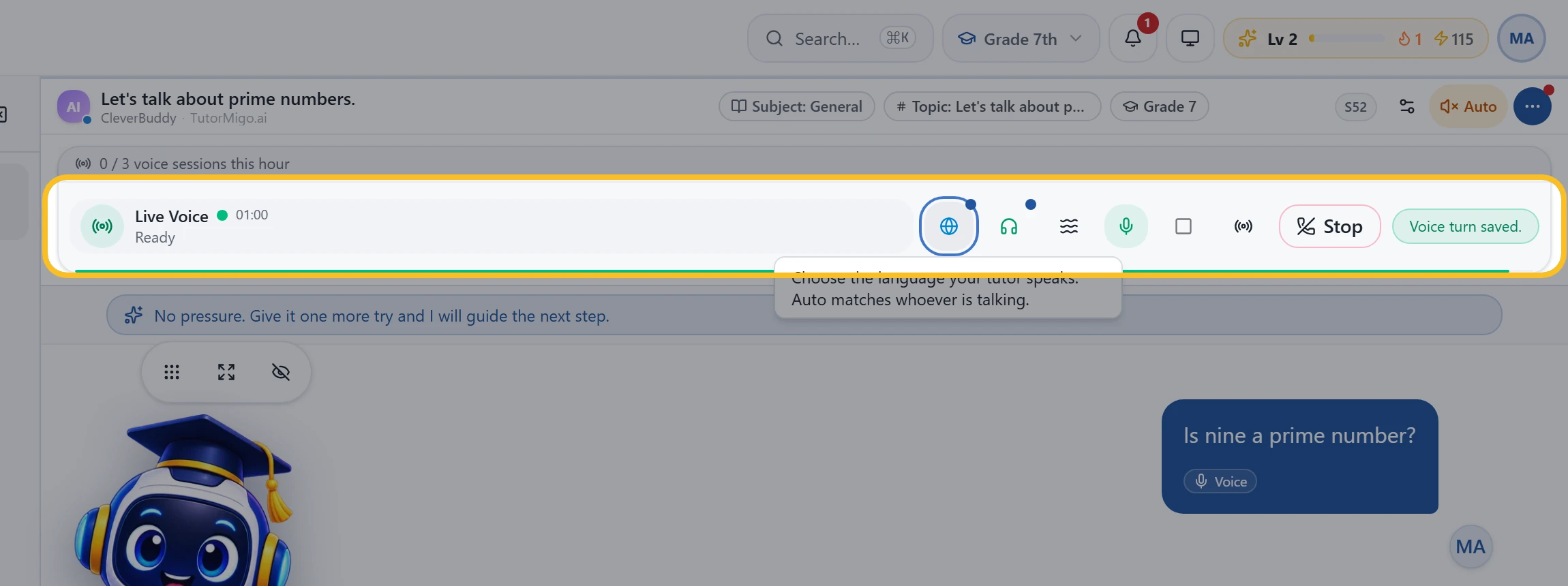Click the Voice tag on the message
The height and width of the screenshot is (586, 1568).
[x=1220, y=481]
